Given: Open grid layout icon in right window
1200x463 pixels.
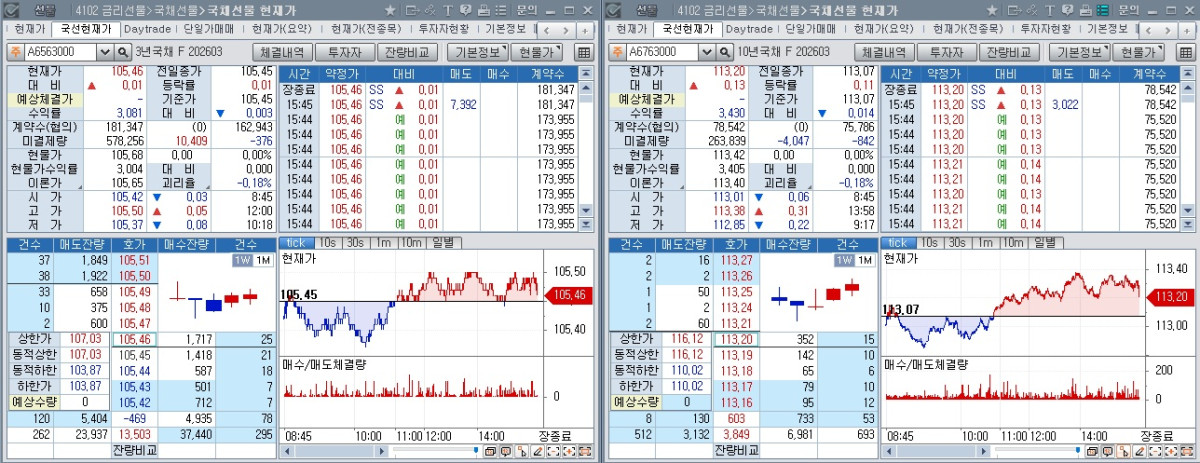Looking at the screenshot, I should [1186, 52].
